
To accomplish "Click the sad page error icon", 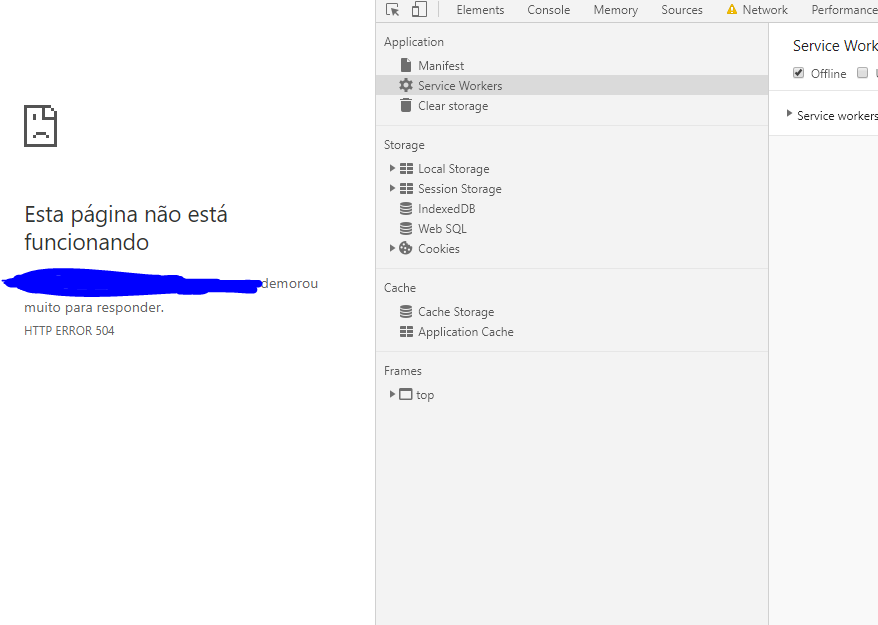I will (x=40, y=126).
